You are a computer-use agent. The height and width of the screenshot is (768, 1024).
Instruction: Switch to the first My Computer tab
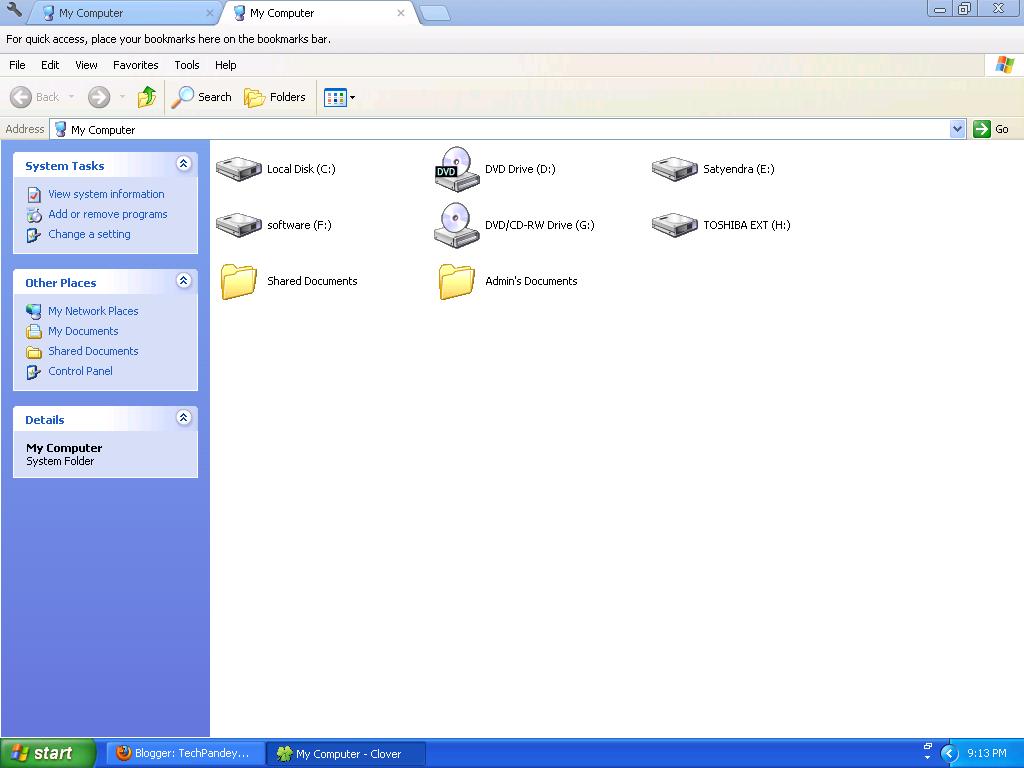[x=124, y=13]
